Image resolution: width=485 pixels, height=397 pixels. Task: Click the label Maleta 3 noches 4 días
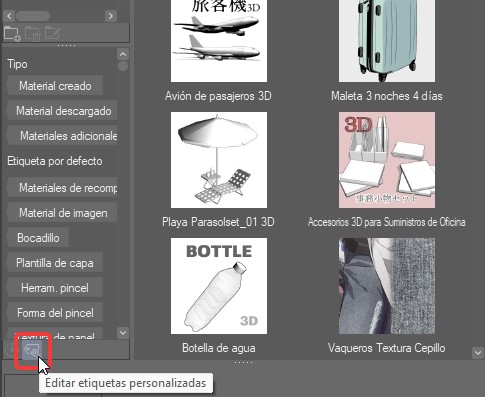coord(387,96)
